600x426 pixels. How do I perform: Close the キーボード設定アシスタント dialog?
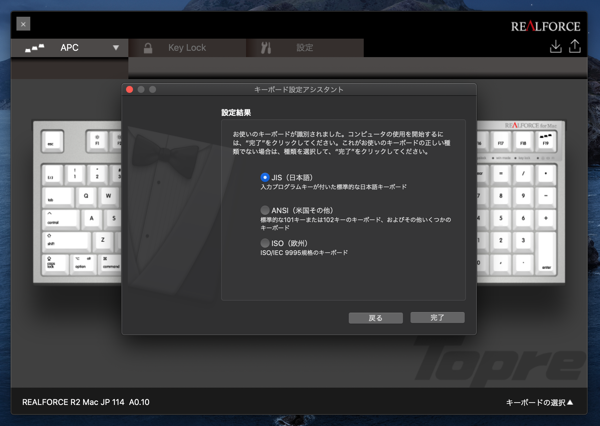[129, 90]
